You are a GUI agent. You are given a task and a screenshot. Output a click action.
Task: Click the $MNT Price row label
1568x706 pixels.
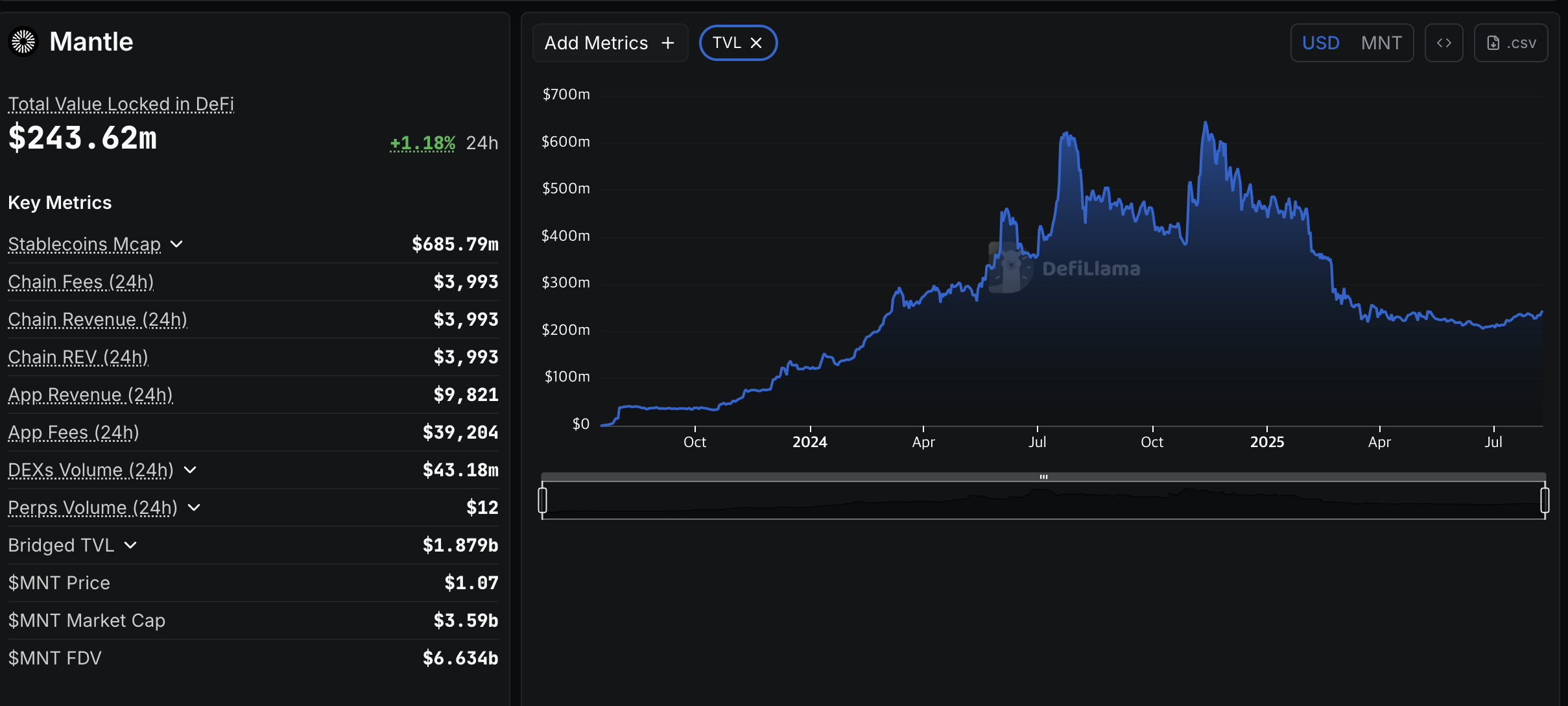[59, 583]
